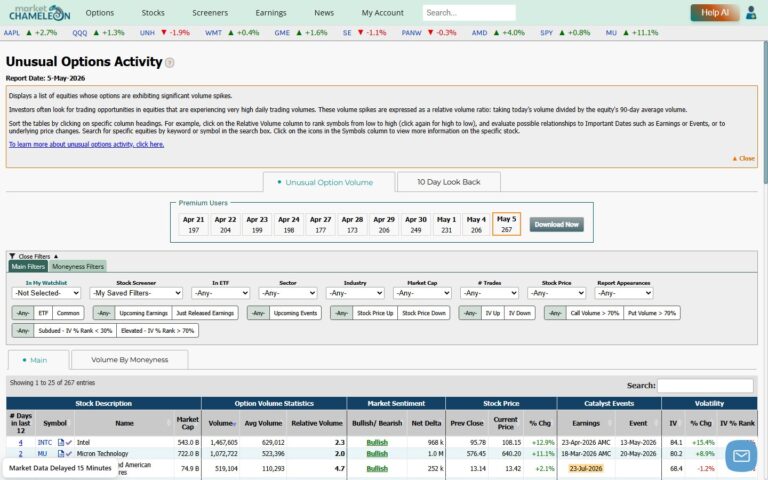The image size is (768, 480).
Task: Toggle the Upcoming Events filter
Action: click(x=295, y=313)
